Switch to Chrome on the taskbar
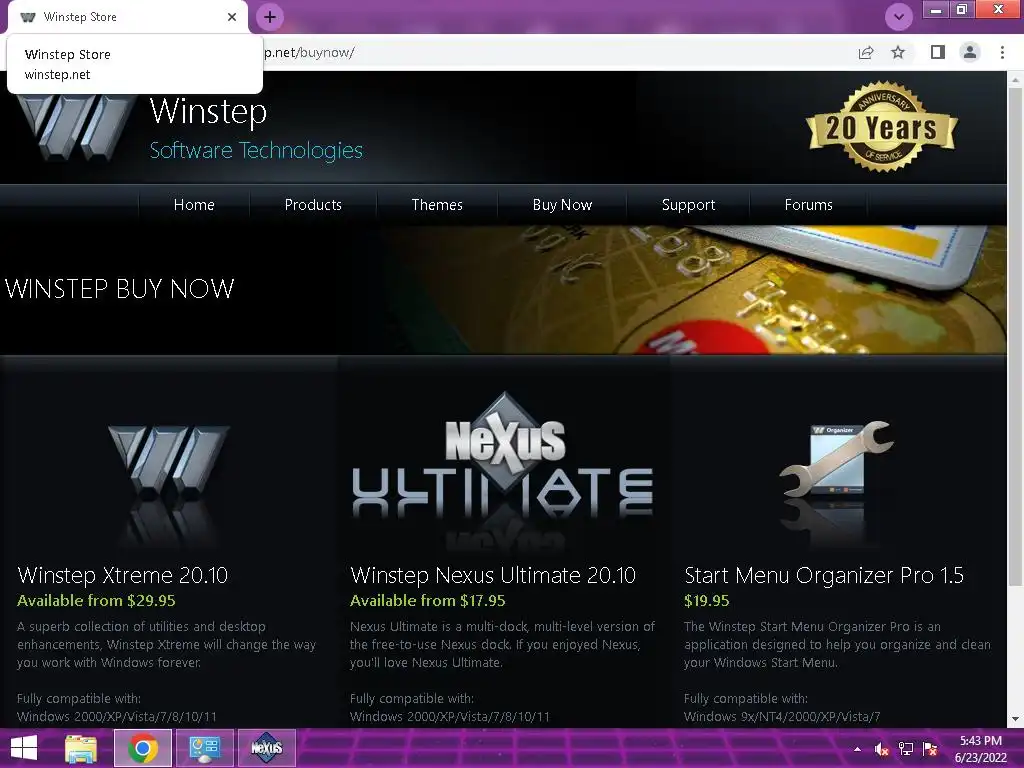1024x768 pixels. (x=143, y=748)
